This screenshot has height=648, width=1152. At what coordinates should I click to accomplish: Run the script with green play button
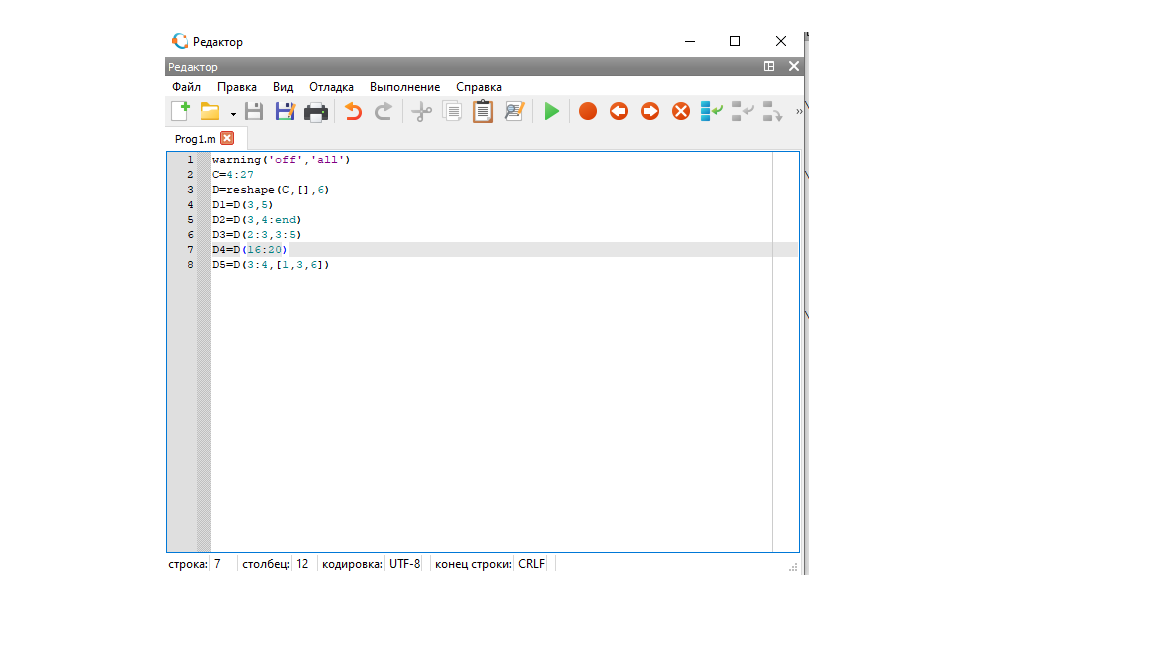click(551, 111)
